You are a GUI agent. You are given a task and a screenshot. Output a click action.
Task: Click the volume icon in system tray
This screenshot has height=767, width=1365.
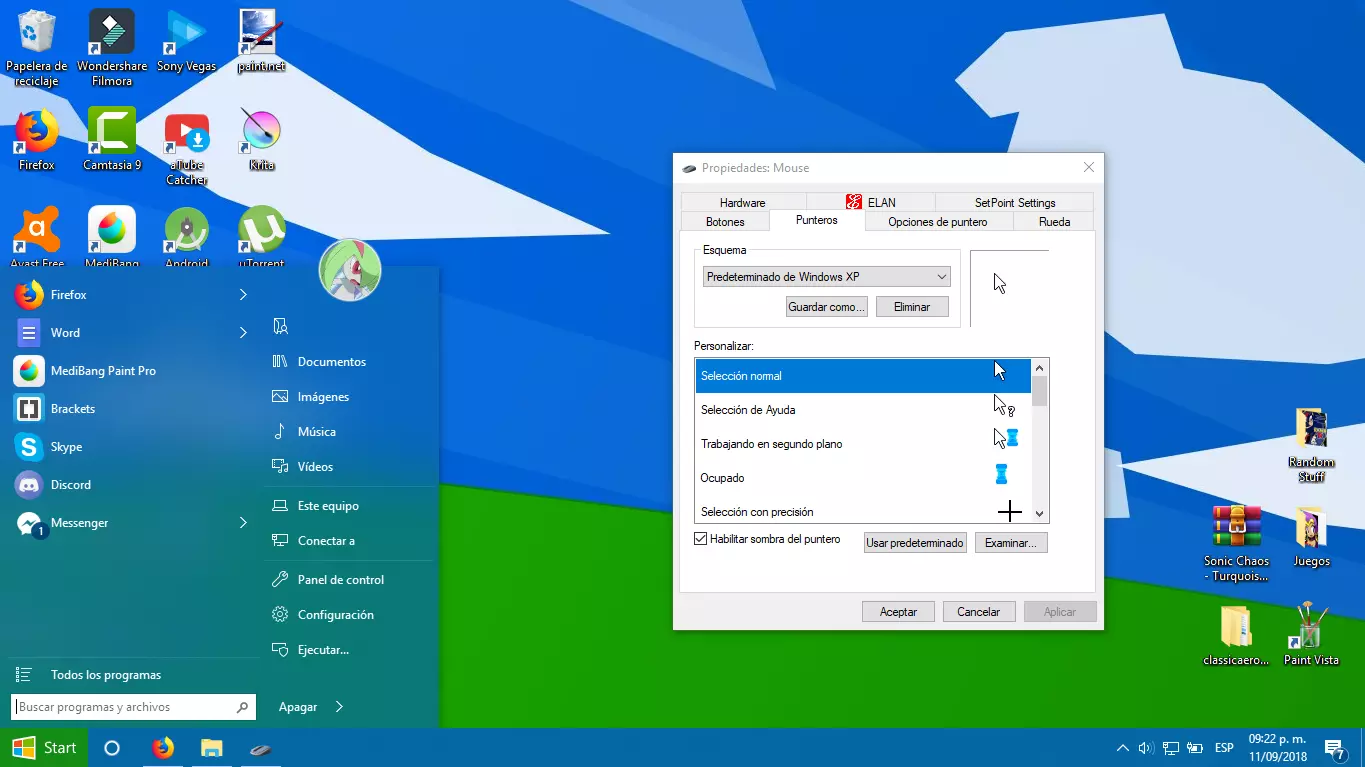click(x=1145, y=748)
